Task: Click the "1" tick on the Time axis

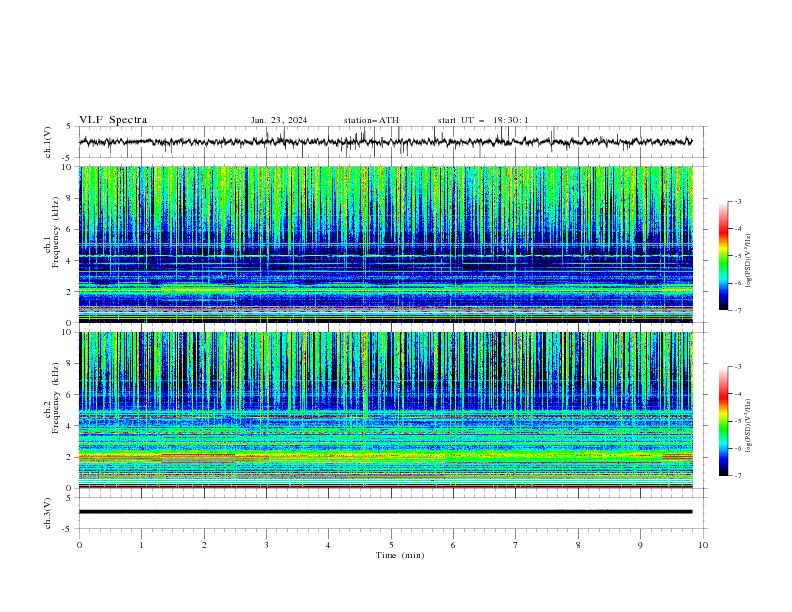Action: pyautogui.click(x=142, y=545)
